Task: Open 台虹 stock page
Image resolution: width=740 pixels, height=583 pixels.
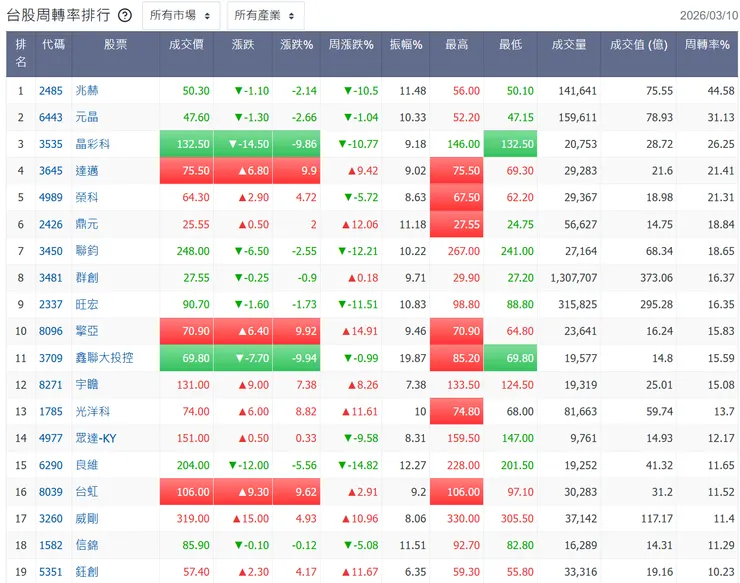Action: tap(87, 492)
